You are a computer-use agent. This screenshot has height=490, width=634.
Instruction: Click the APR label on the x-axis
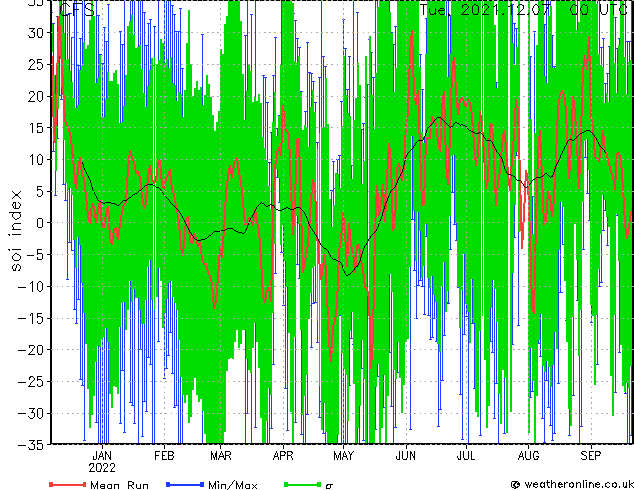click(x=283, y=456)
